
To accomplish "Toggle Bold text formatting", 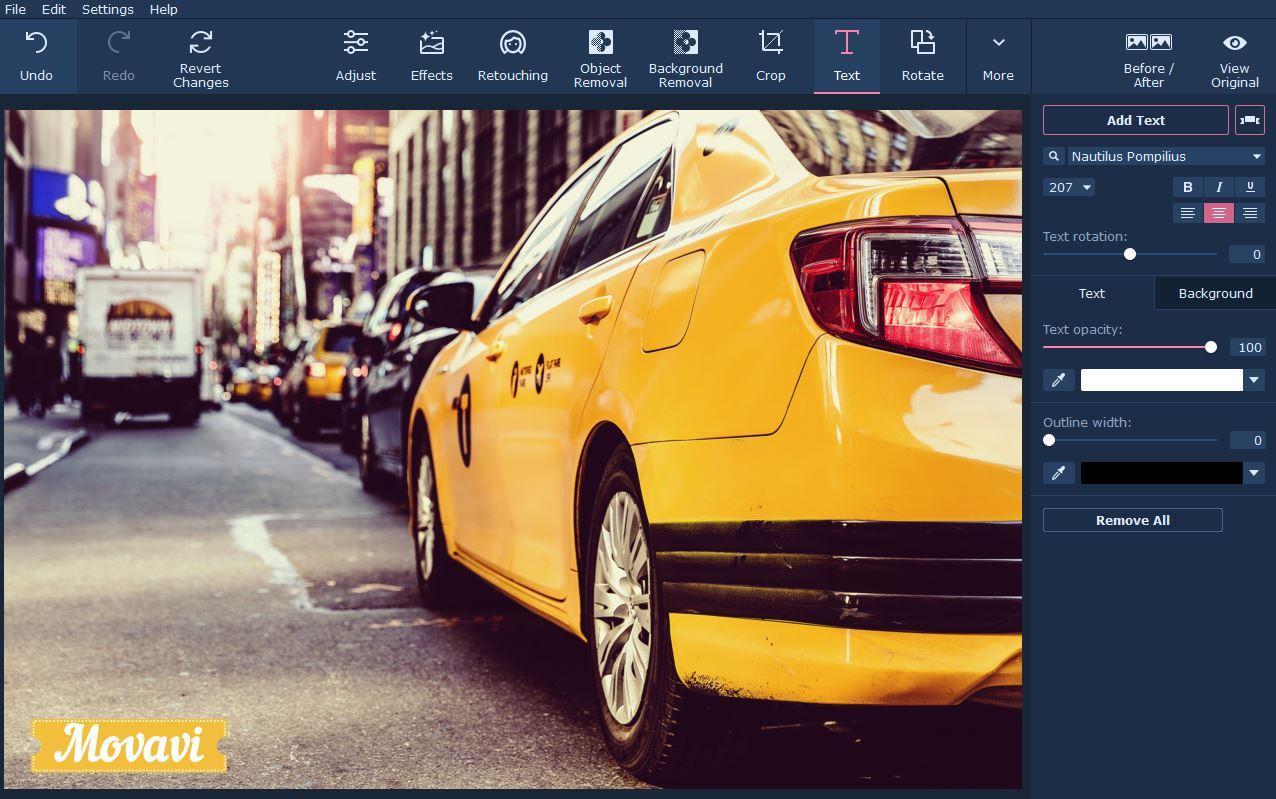I will 1187,187.
